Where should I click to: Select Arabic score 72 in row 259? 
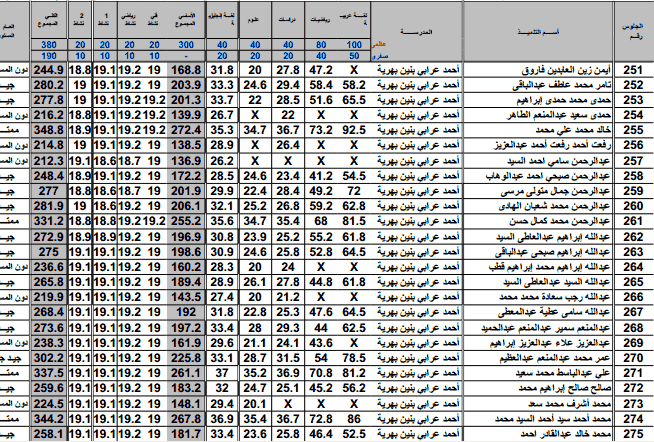coord(354,191)
